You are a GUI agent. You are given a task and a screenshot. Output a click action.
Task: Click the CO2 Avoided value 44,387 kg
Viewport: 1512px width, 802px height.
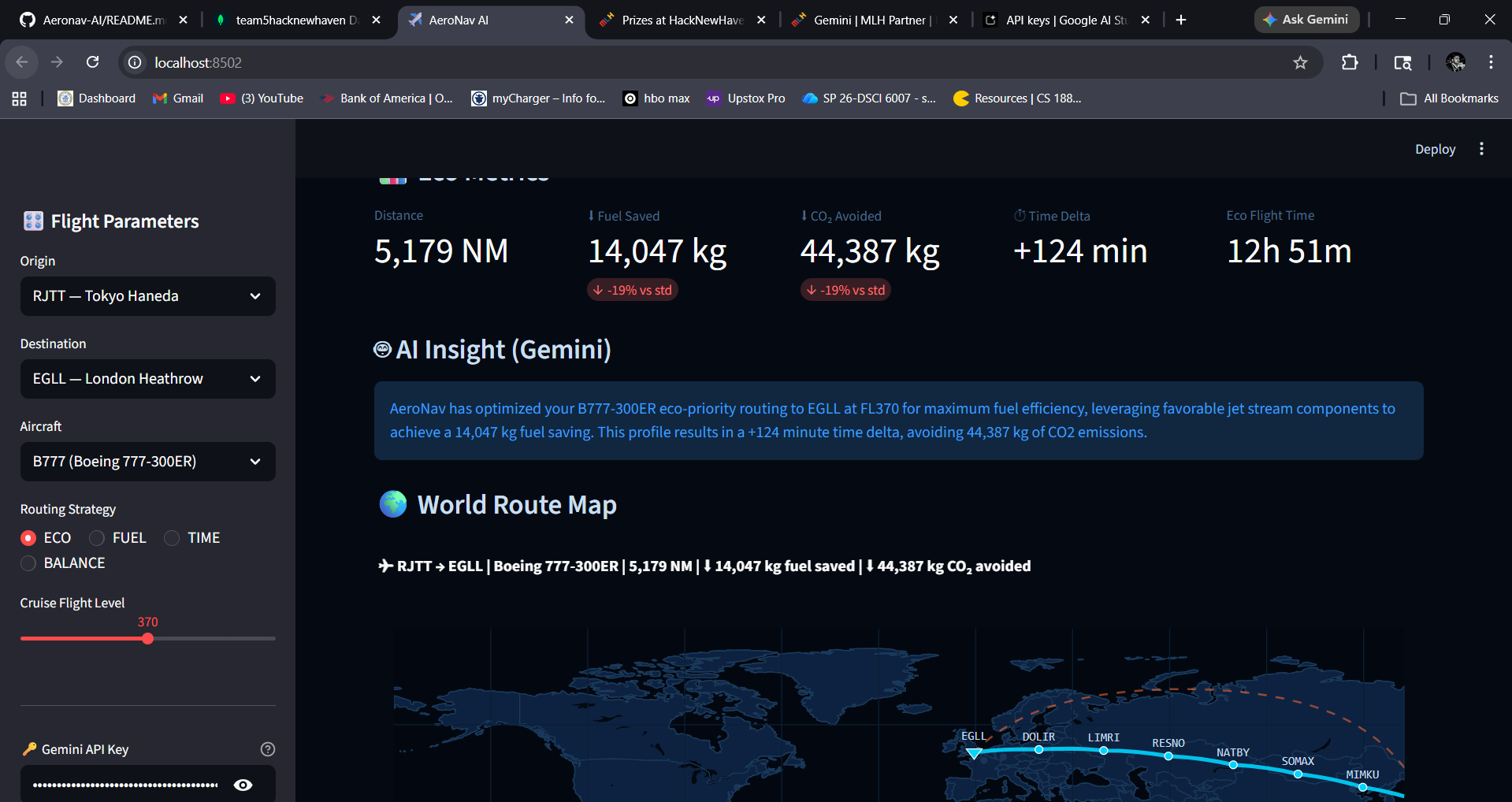click(x=870, y=251)
